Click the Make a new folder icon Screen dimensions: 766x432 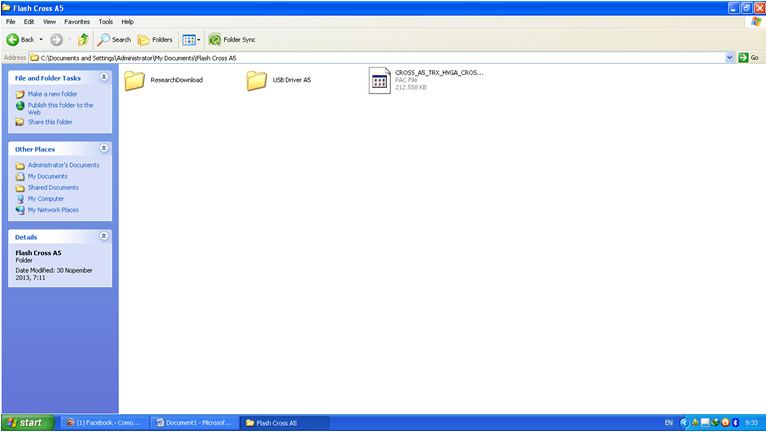[20, 94]
